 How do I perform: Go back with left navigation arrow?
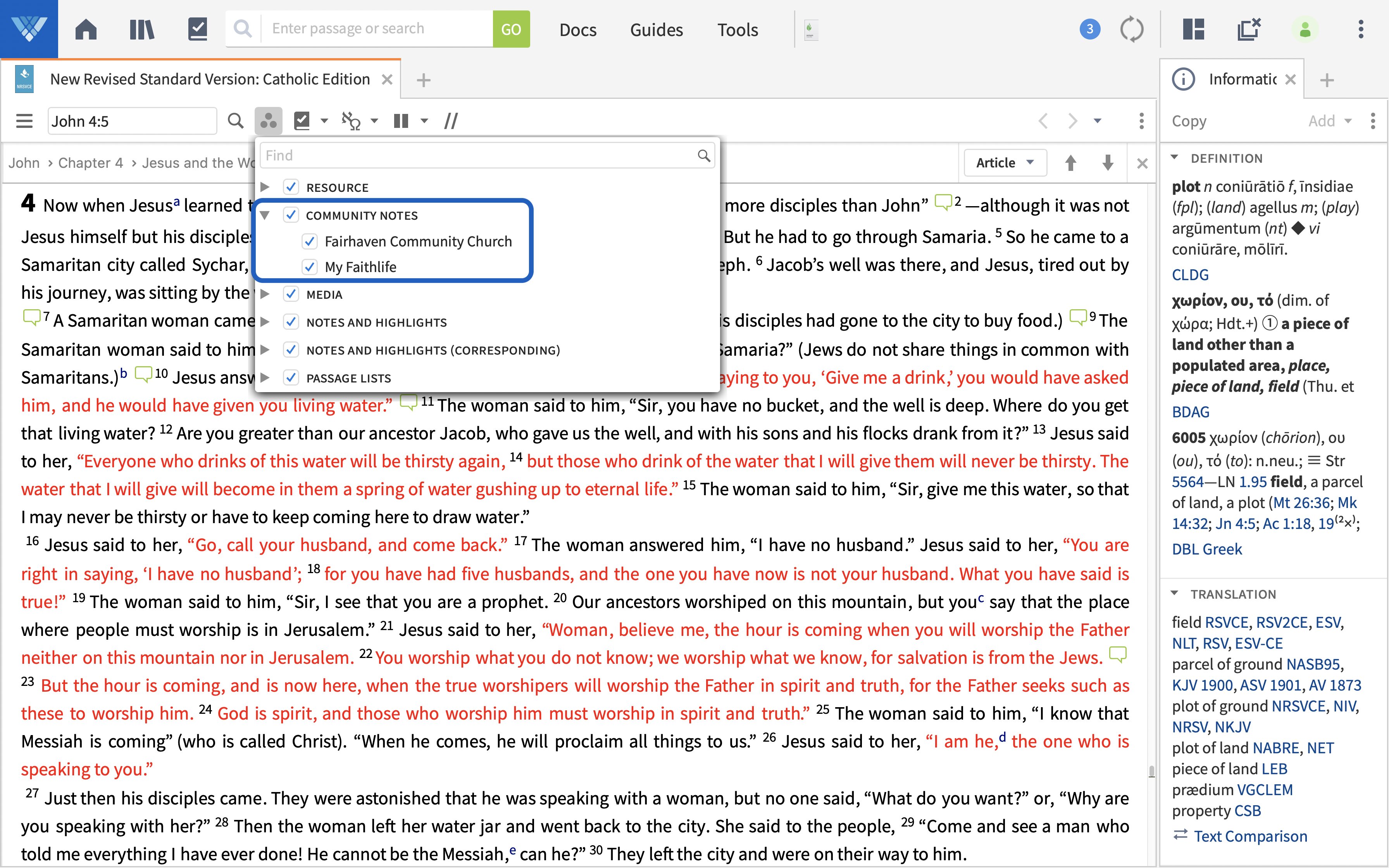[x=1043, y=121]
